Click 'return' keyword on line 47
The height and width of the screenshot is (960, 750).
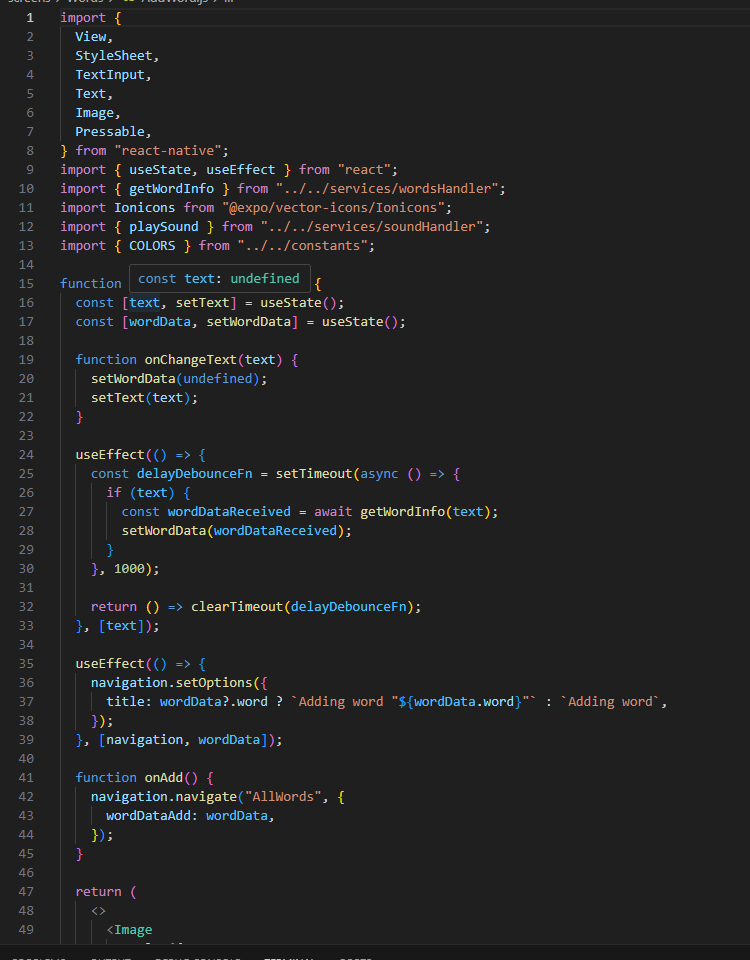pyautogui.click(x=98, y=891)
